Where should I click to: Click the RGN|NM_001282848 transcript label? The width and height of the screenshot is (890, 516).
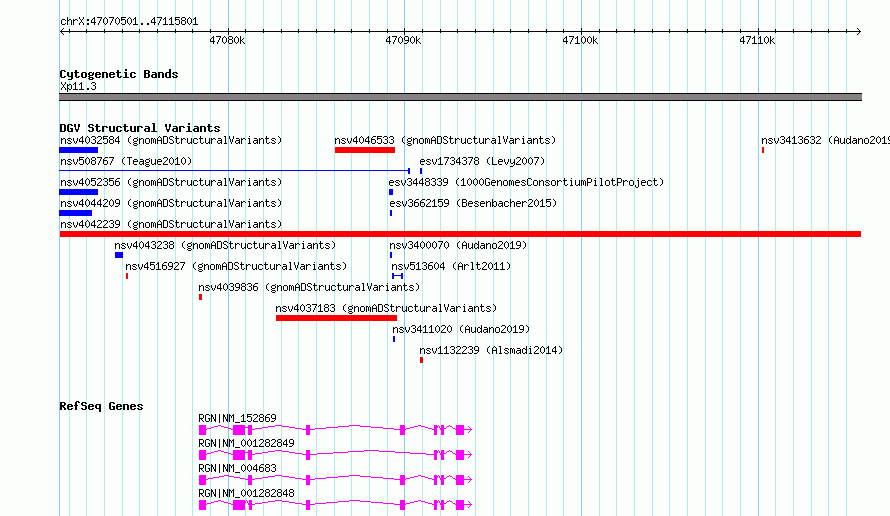[x=246, y=493]
